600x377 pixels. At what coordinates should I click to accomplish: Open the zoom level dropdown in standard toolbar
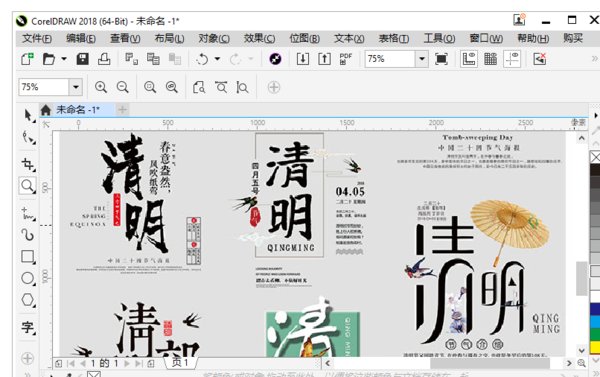[422, 59]
